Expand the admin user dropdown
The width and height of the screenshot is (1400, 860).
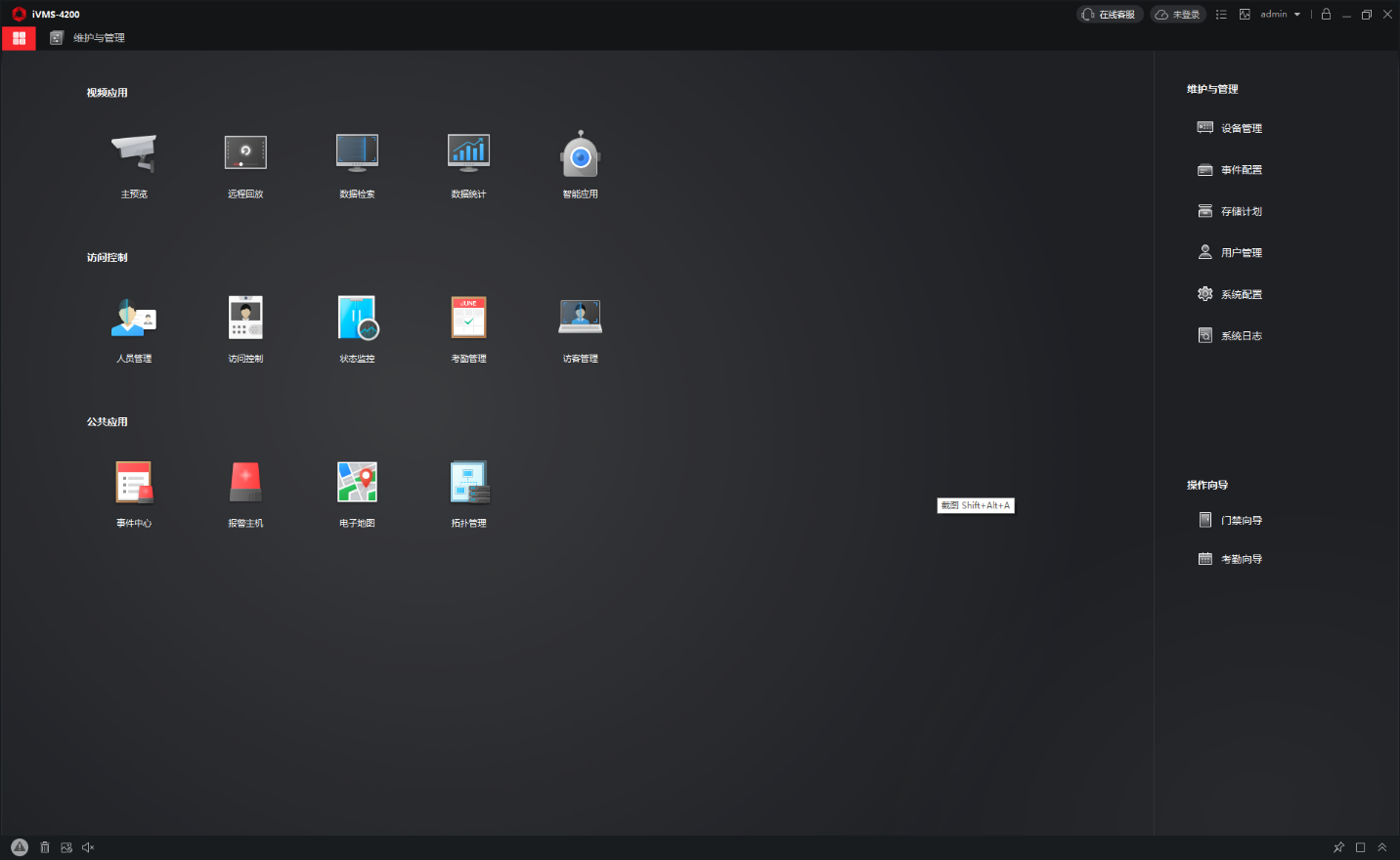[1280, 15]
